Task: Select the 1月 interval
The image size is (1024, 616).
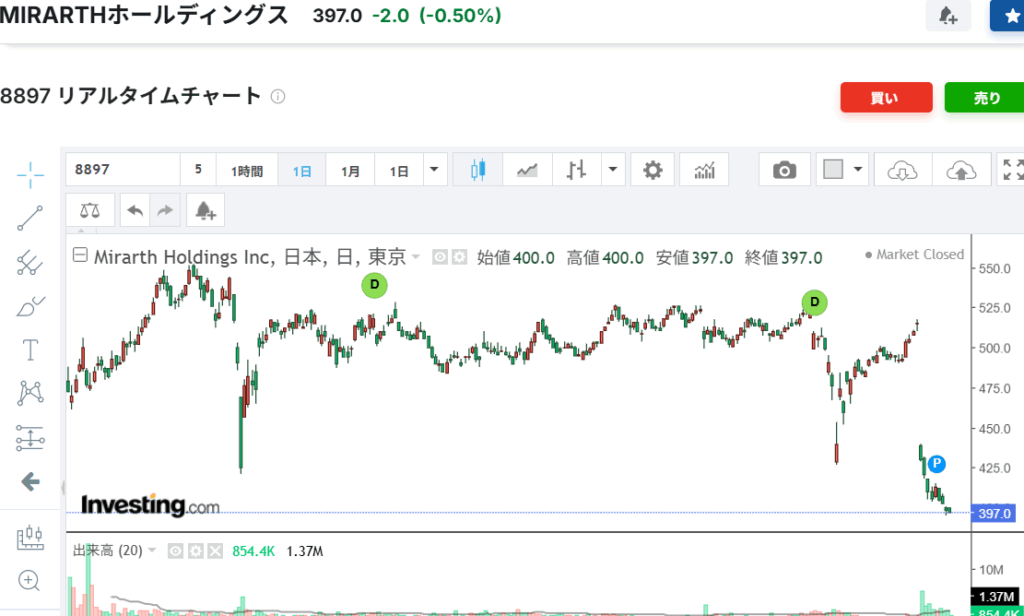Action: click(350, 170)
